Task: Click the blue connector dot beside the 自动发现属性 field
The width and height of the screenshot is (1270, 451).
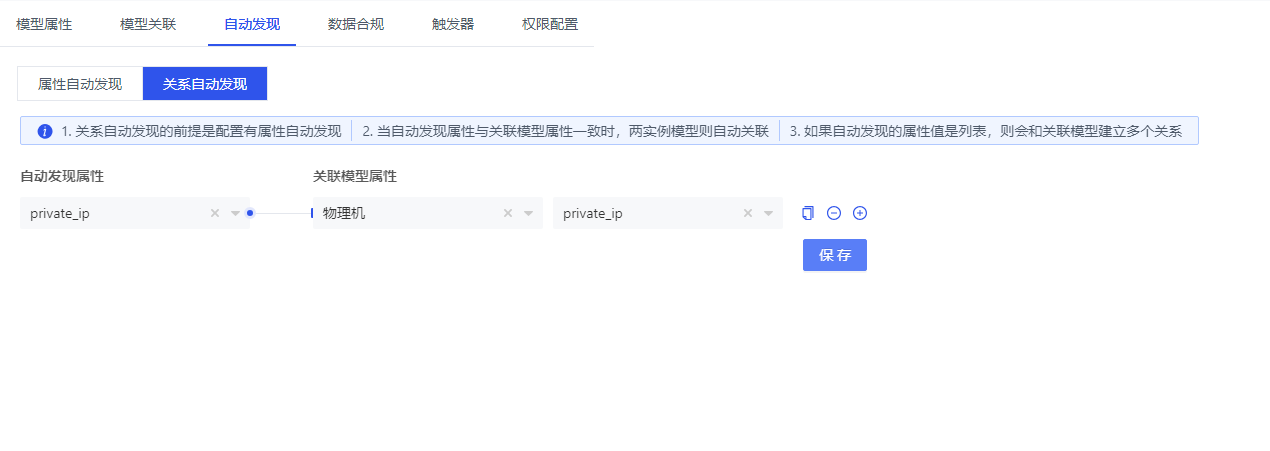Action: click(x=250, y=213)
